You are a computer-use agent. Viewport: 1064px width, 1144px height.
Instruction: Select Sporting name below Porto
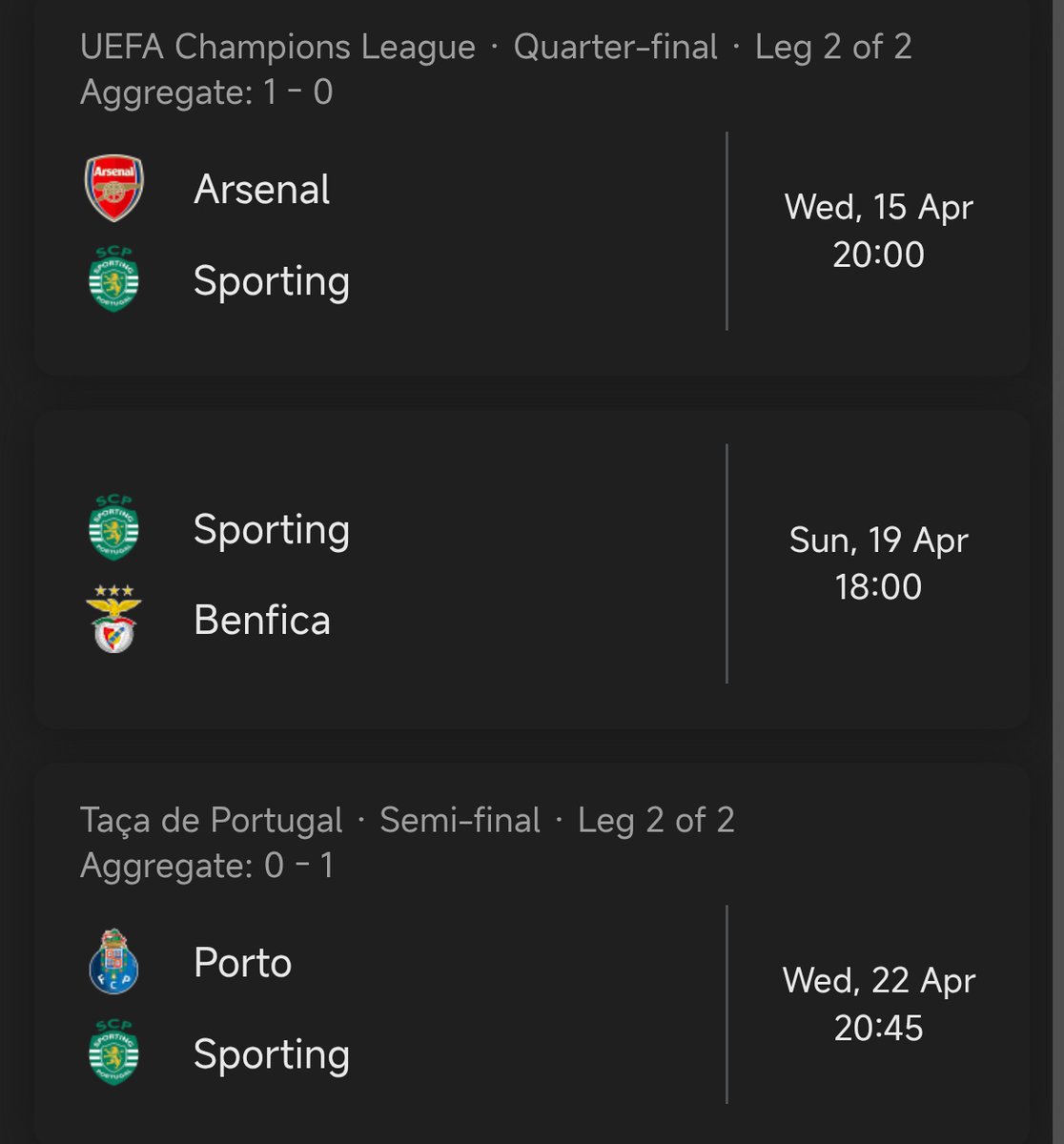(271, 1054)
